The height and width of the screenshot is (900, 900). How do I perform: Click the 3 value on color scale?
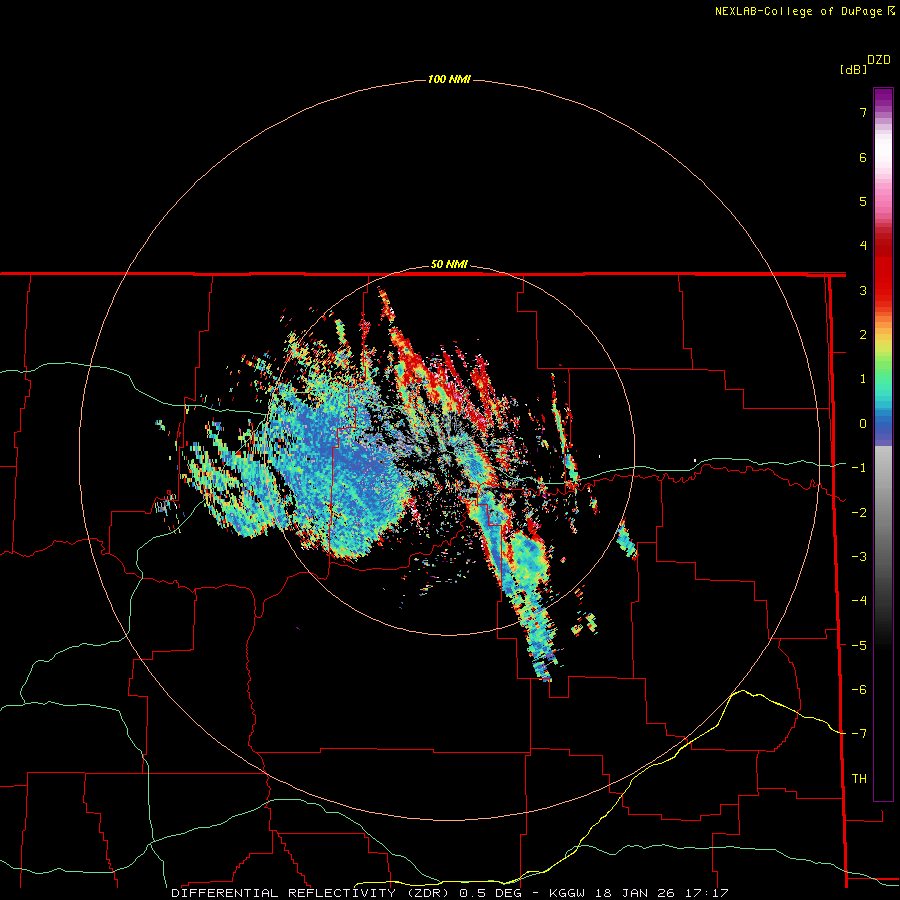[863, 290]
